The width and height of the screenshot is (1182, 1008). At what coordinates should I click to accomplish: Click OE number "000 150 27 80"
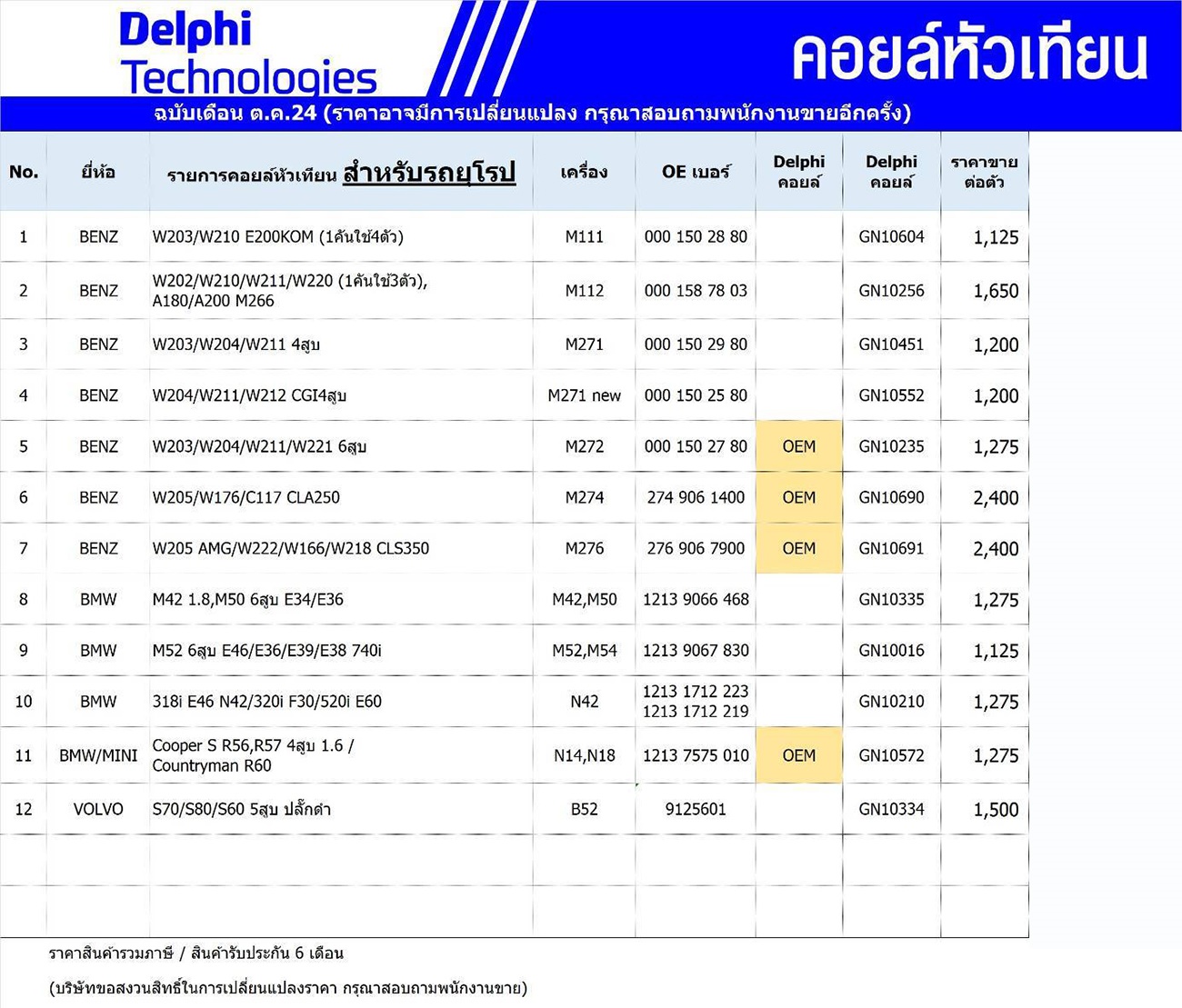pos(696,446)
